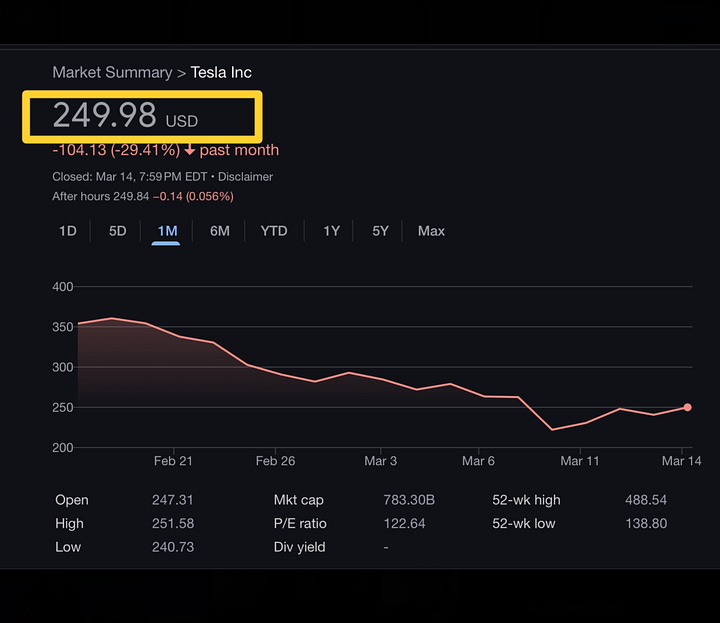
Task: Click the Div yield label
Action: [299, 547]
